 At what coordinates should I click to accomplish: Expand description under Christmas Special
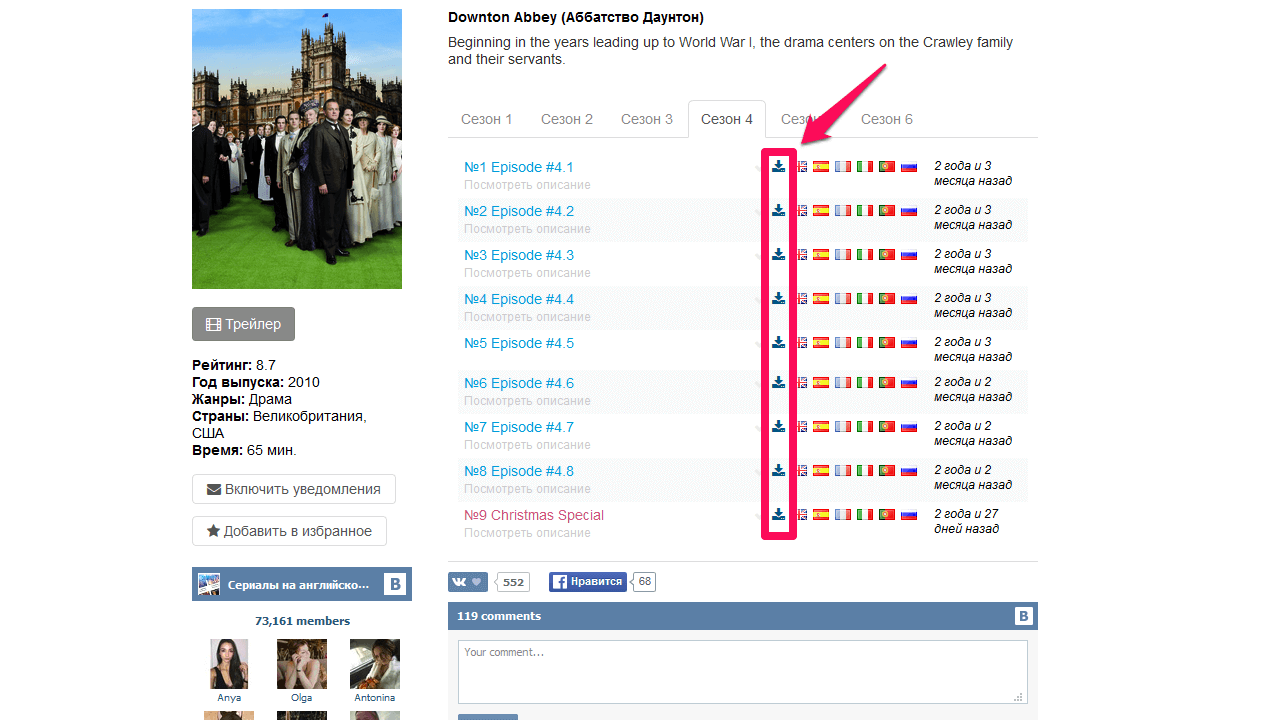(527, 533)
